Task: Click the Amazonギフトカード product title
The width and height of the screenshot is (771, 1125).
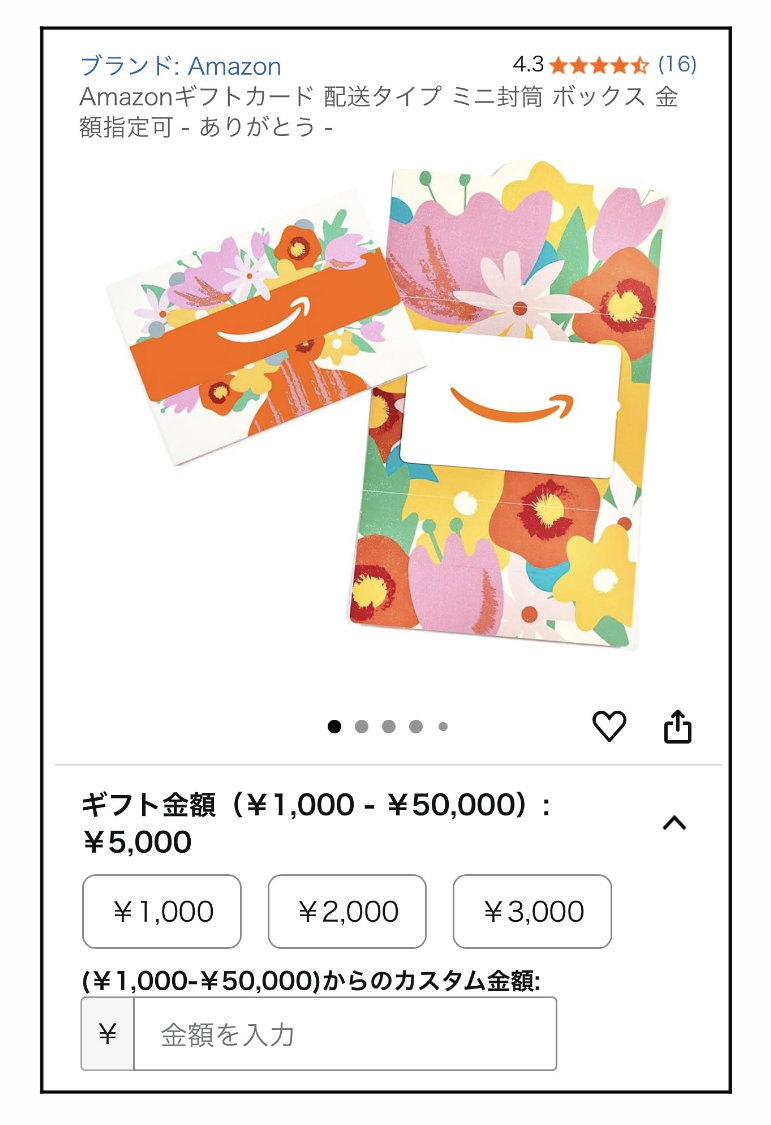Action: coord(378,111)
